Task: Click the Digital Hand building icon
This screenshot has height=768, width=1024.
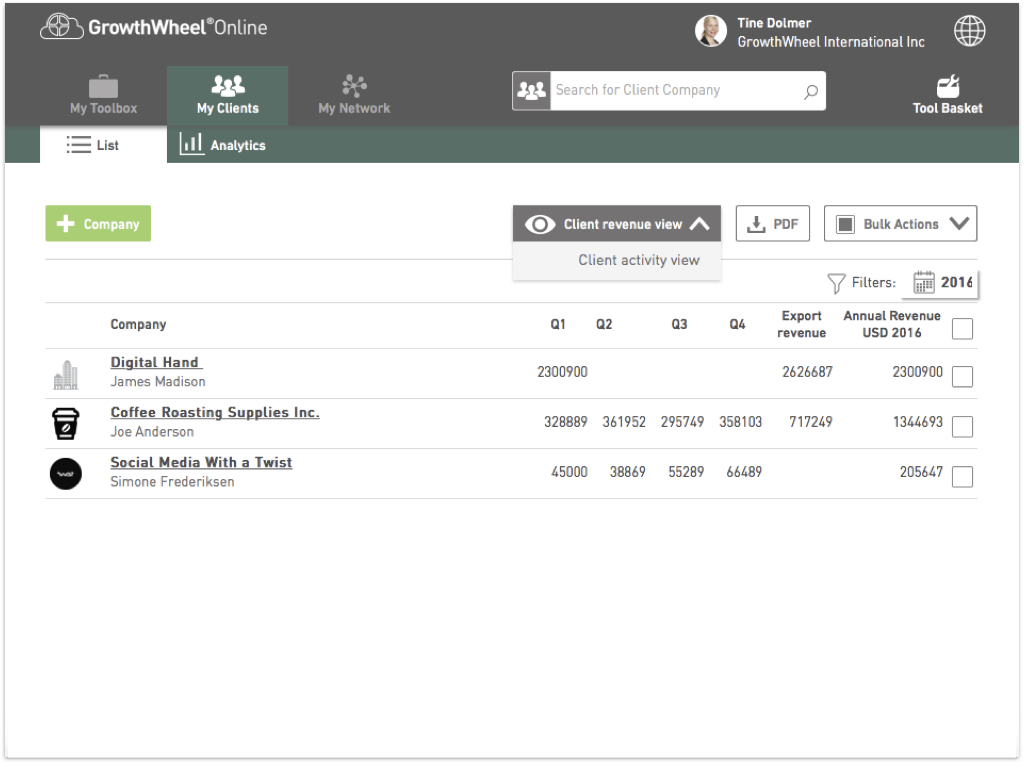Action: click(66, 375)
